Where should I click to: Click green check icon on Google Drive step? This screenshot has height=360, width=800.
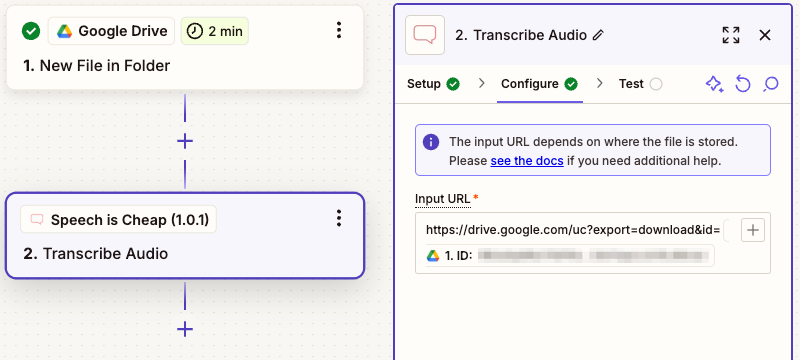click(31, 31)
